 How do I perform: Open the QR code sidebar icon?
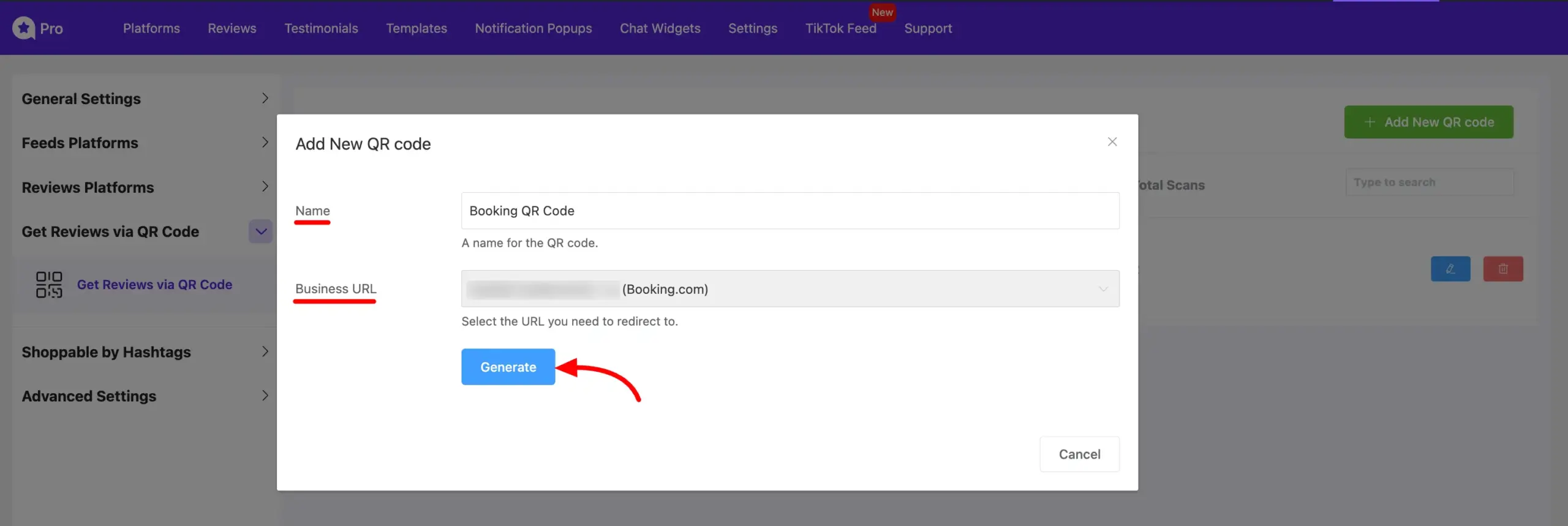pos(49,285)
